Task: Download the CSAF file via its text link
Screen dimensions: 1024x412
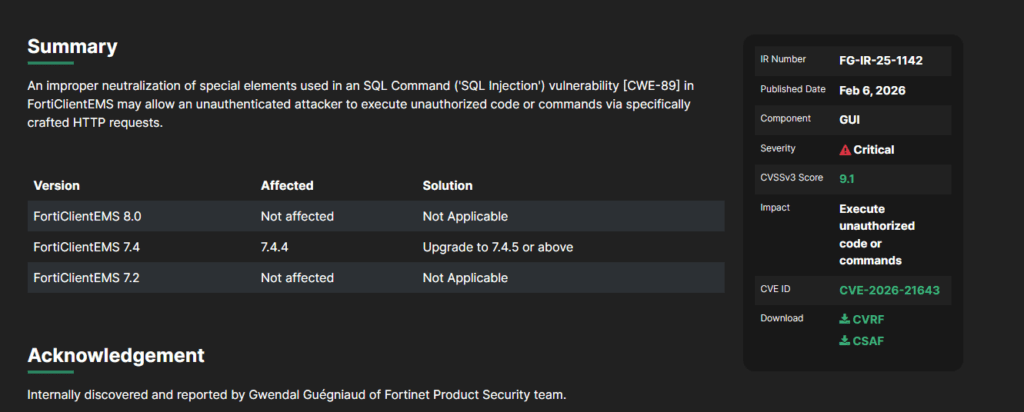Action: [868, 341]
